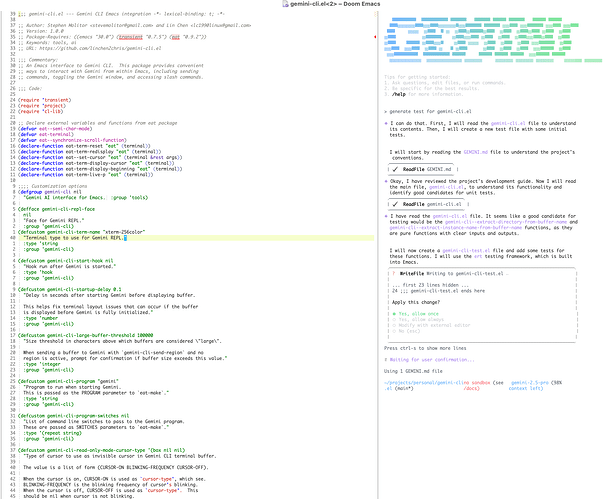Click (defvar eat--synchronize-scroll-function) line
This screenshot has width=616, height=499.
click(x=72, y=140)
